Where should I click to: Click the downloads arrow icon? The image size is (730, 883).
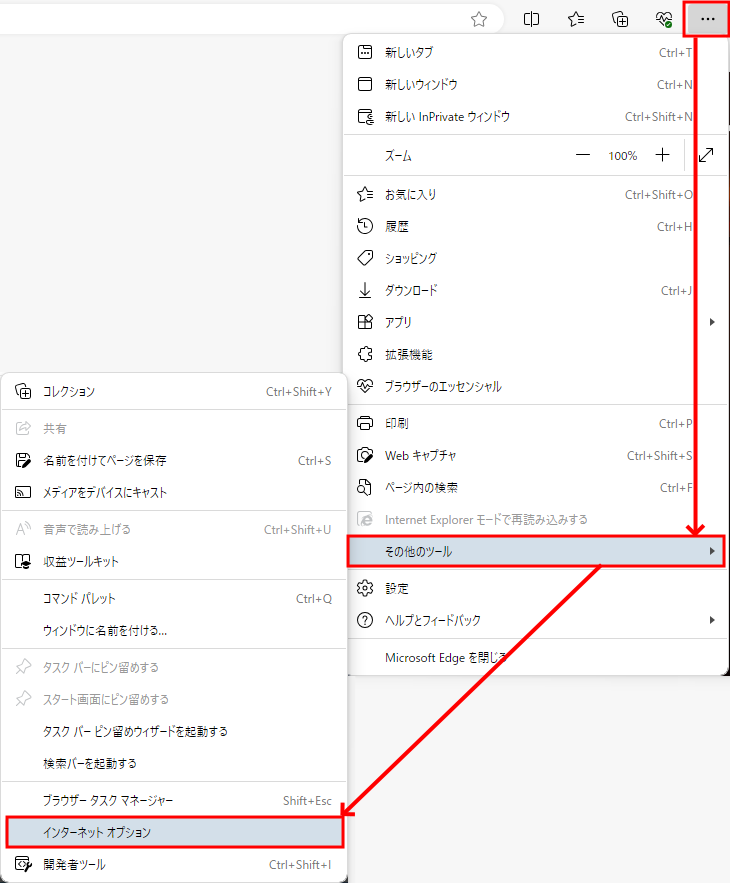[365, 290]
